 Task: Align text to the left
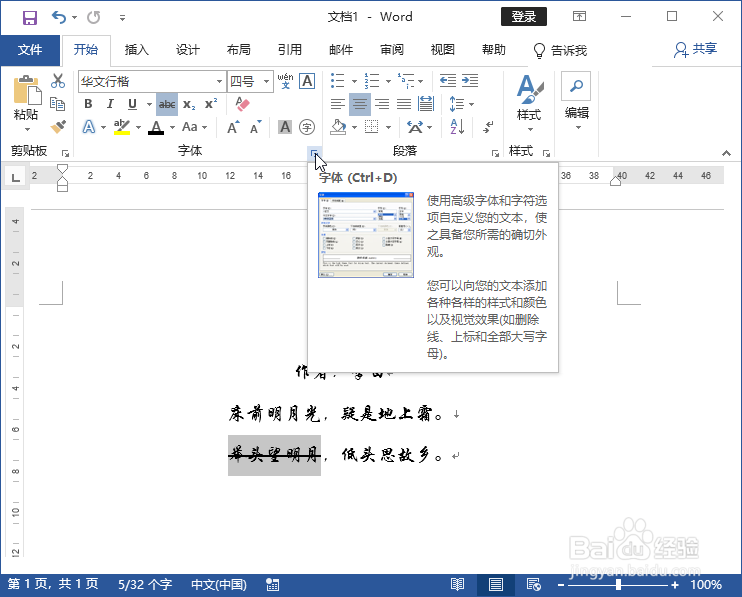[x=337, y=104]
